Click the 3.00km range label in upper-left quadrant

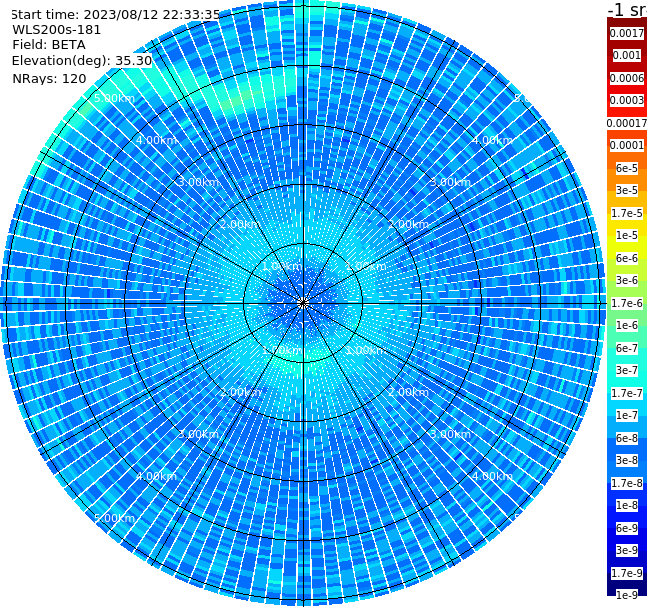[198, 182]
